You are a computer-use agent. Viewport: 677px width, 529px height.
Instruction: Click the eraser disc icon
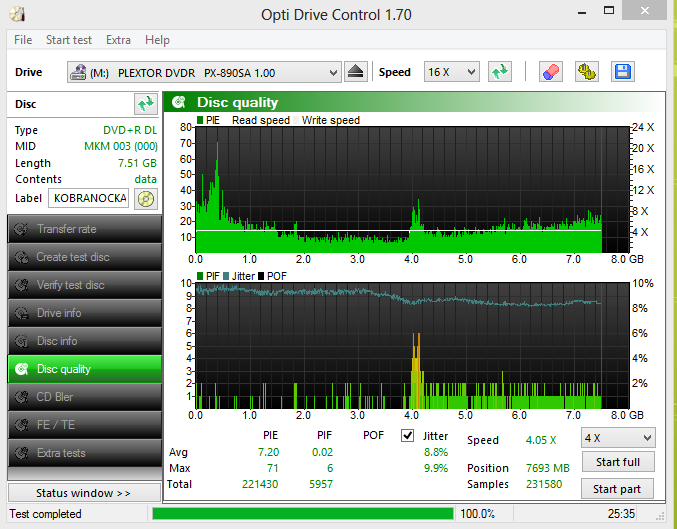click(x=550, y=72)
